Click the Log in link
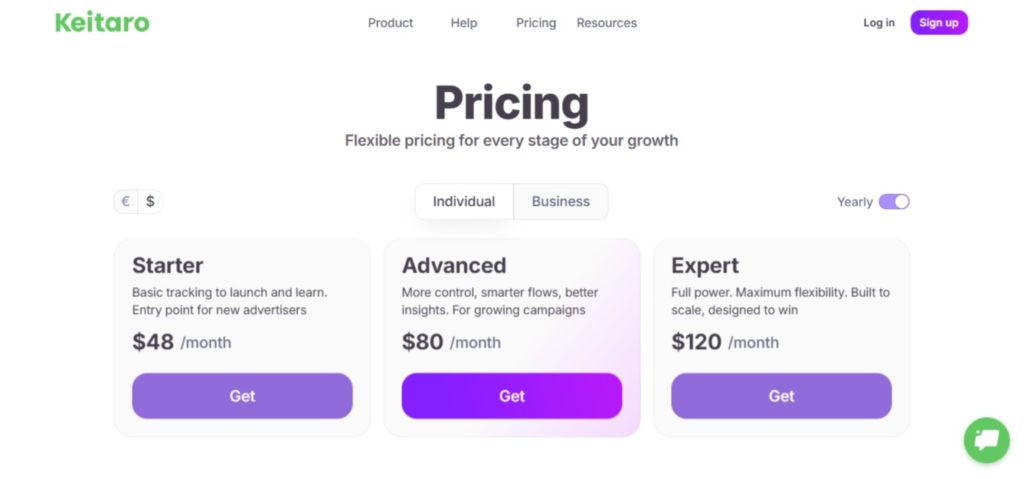Image resolution: width=1024 pixels, height=479 pixels. pos(878,23)
